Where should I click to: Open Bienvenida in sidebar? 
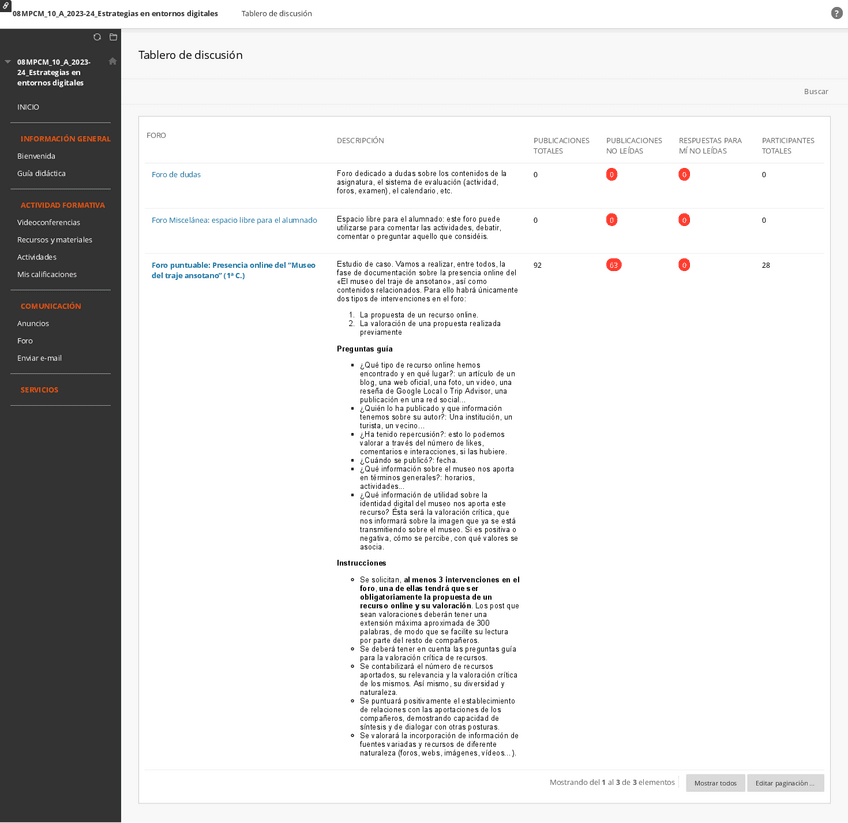coord(36,156)
